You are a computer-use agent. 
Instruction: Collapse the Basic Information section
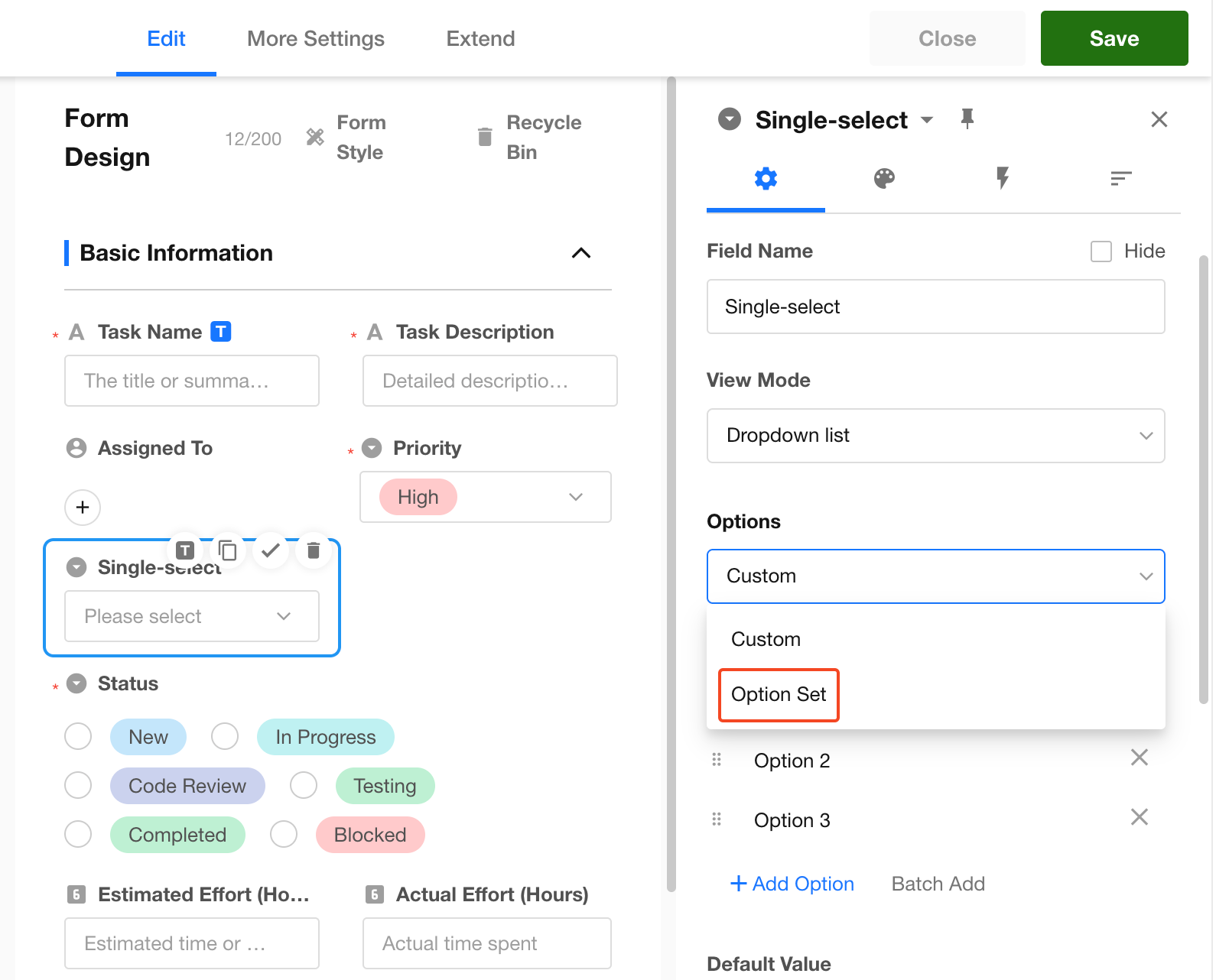point(580,253)
